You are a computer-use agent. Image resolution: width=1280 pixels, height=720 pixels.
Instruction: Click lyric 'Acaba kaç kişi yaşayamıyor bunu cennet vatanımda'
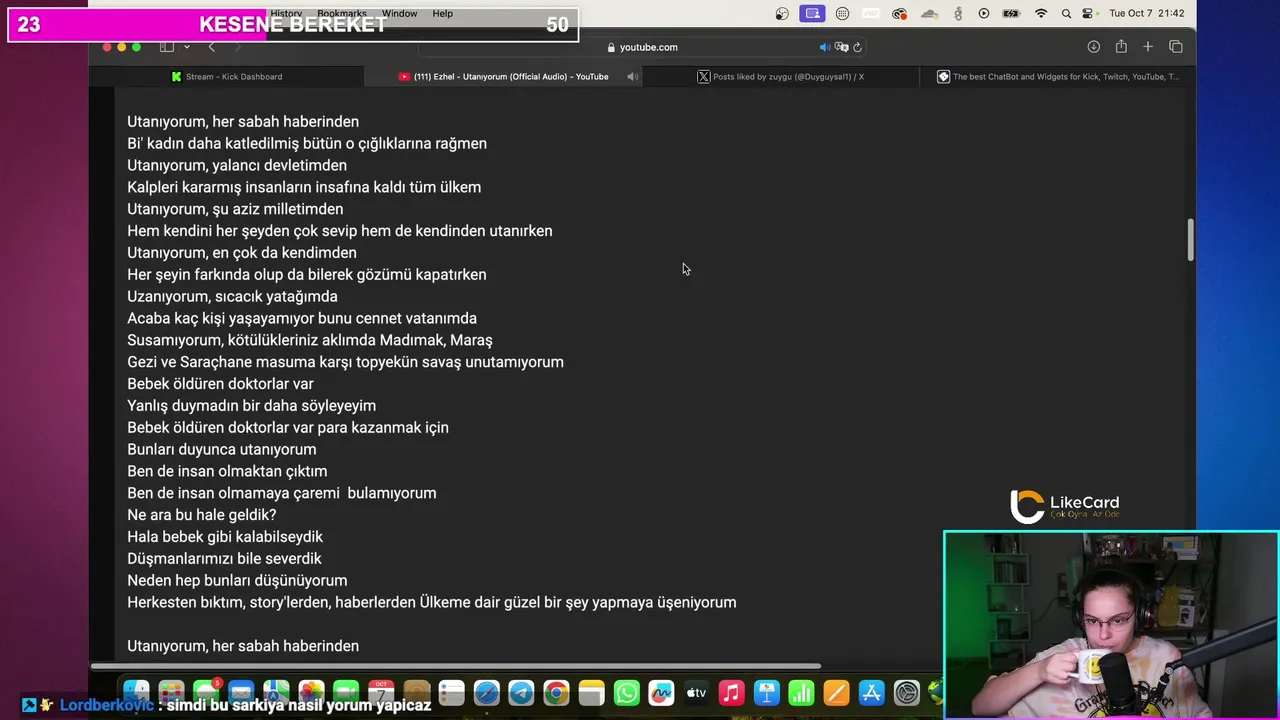pyautogui.click(x=302, y=318)
